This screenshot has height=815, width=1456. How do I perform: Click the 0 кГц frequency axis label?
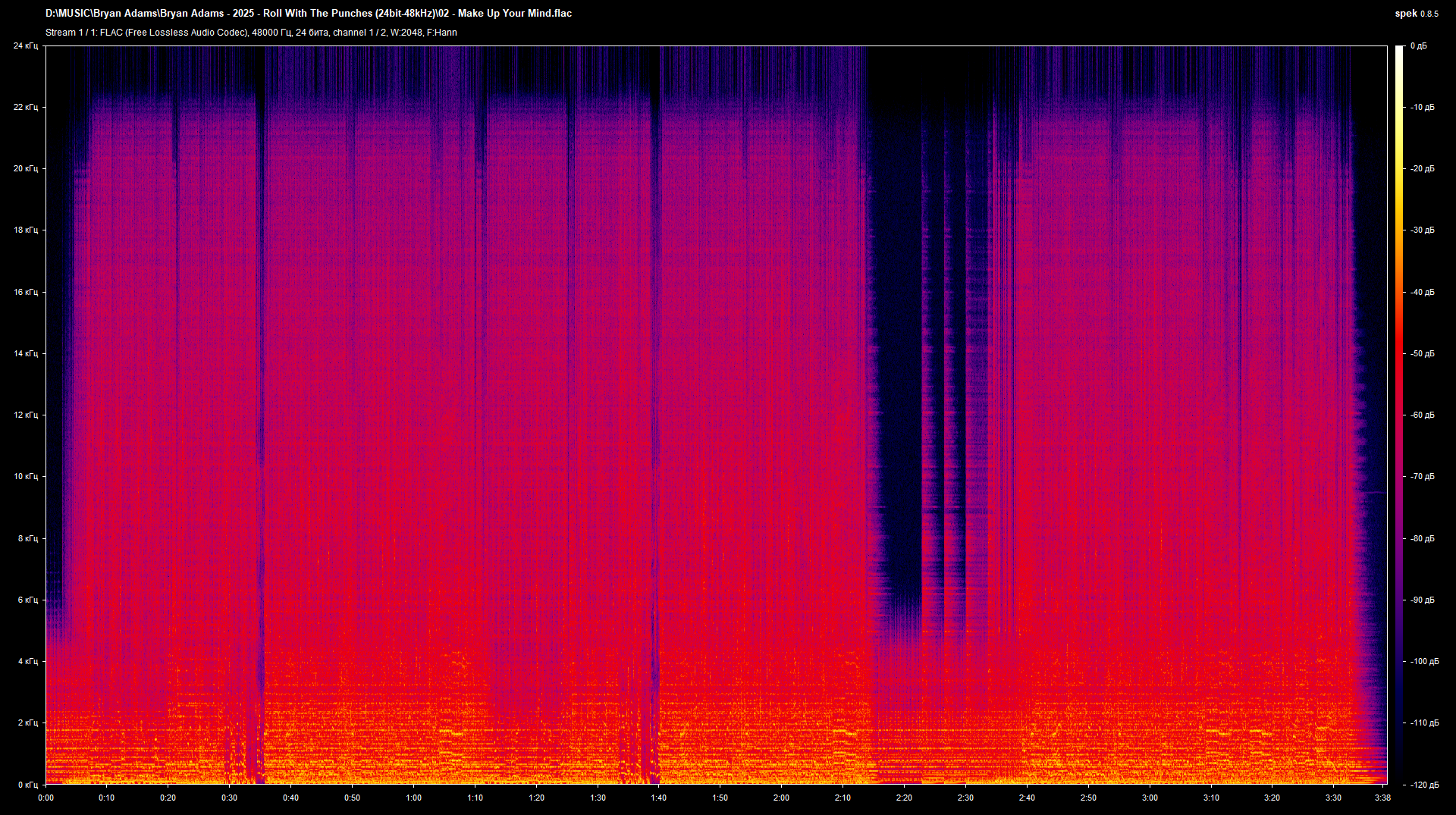(x=29, y=785)
